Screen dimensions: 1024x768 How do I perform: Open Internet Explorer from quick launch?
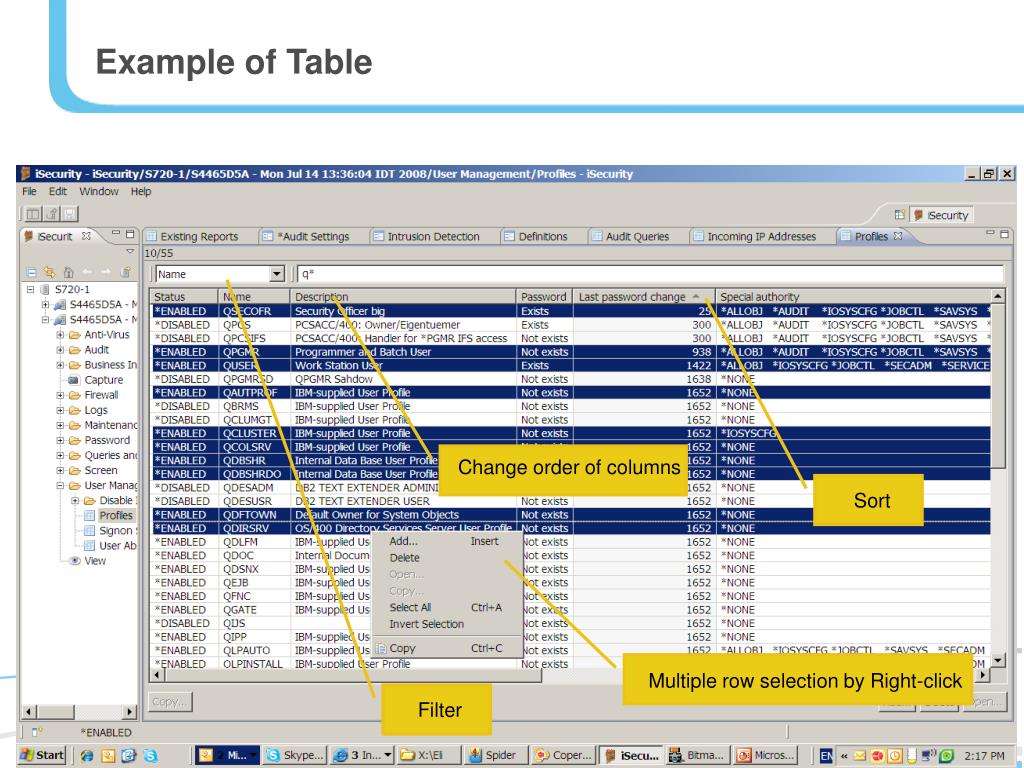[x=87, y=756]
